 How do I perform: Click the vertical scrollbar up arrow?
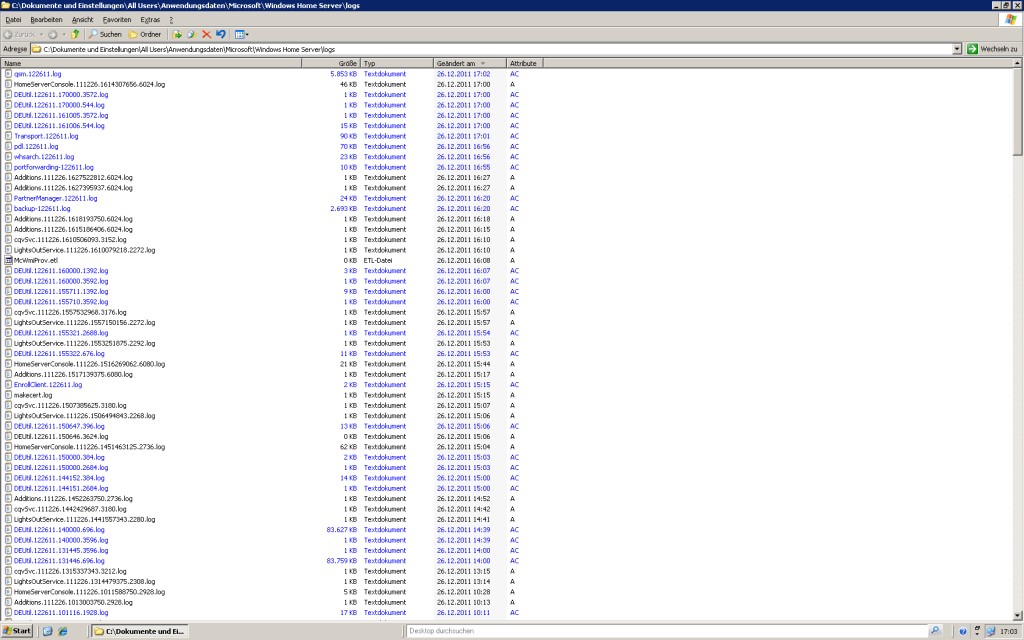(x=1017, y=63)
